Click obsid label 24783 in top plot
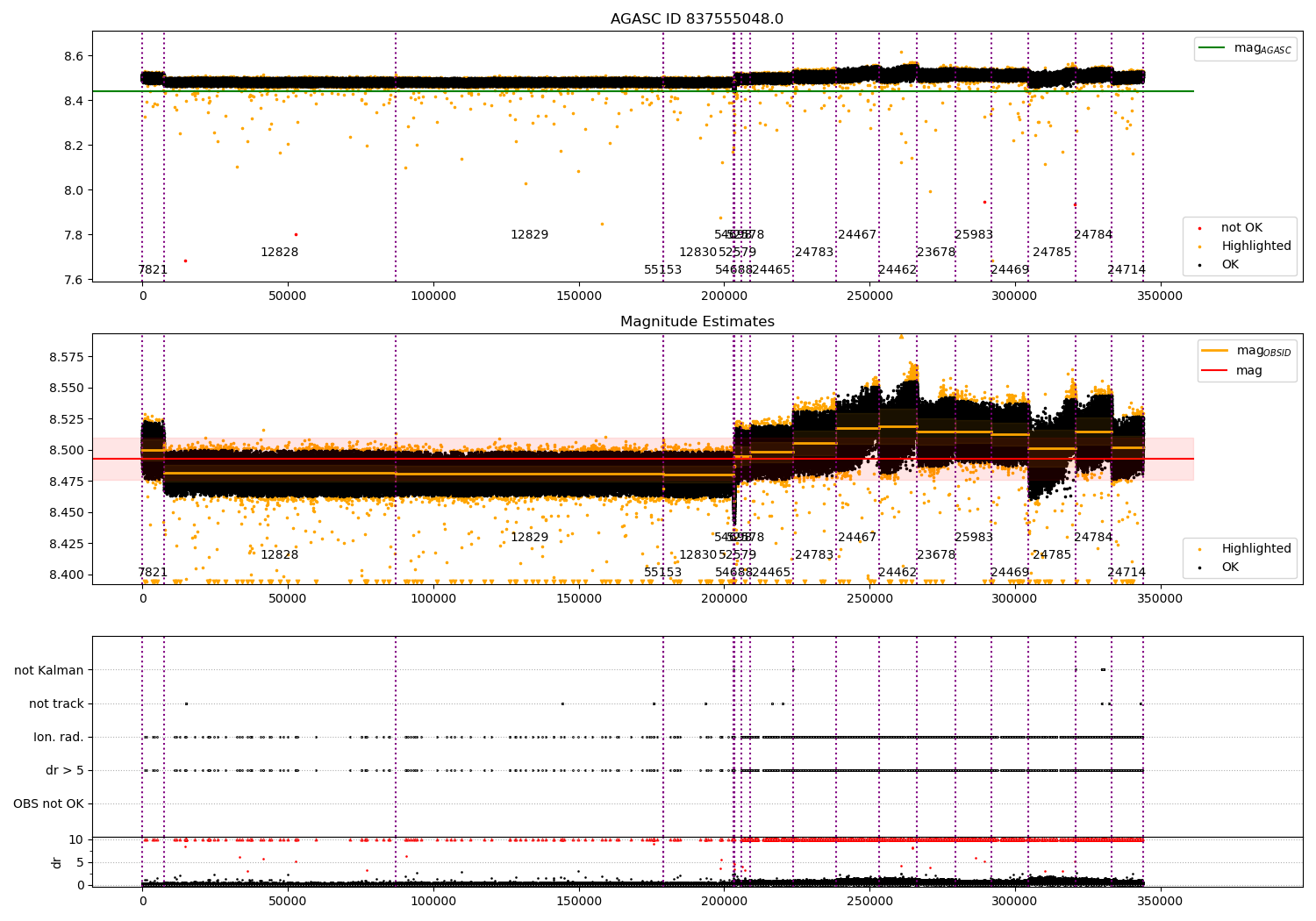 [814, 253]
